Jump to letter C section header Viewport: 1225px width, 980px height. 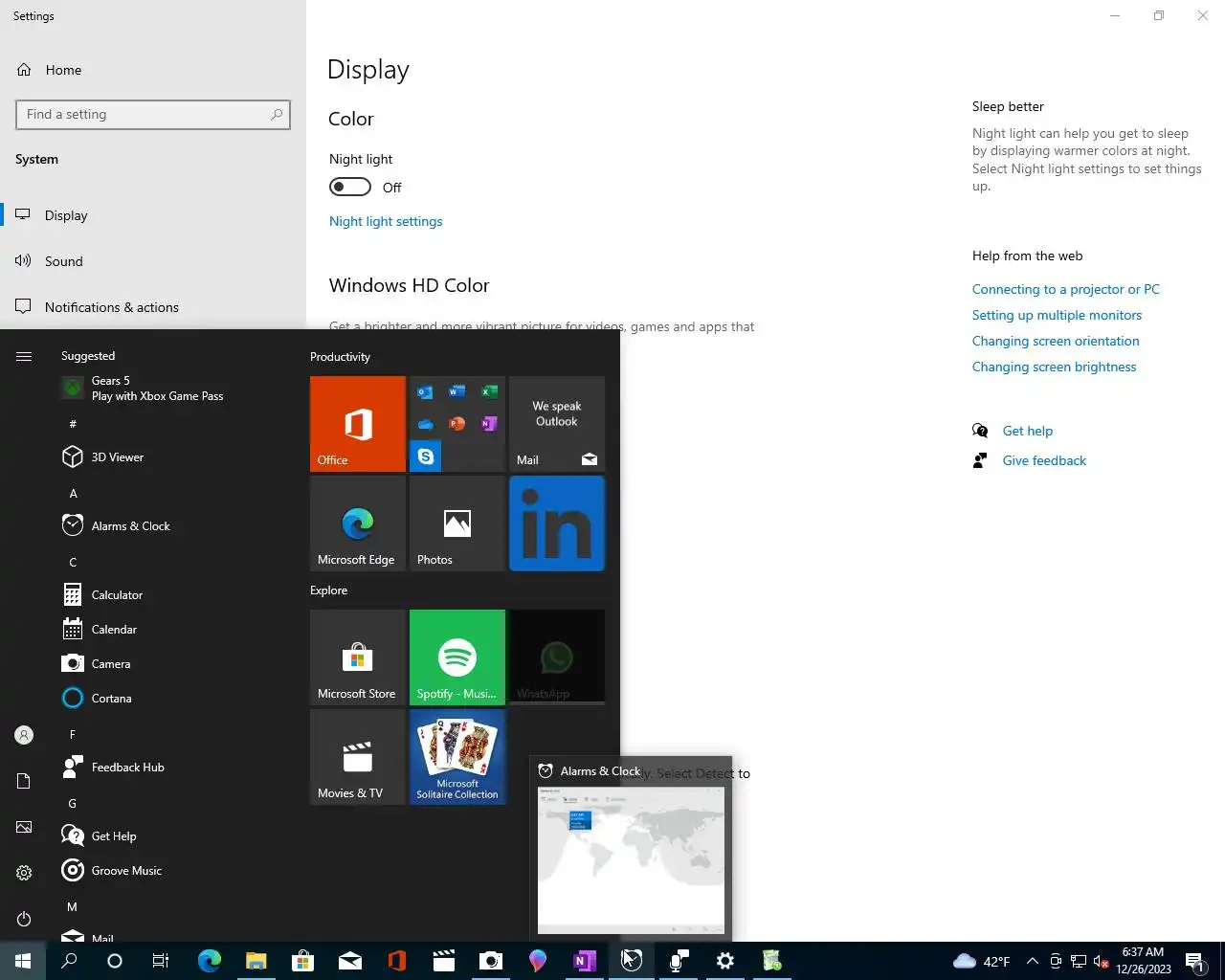pos(73,563)
